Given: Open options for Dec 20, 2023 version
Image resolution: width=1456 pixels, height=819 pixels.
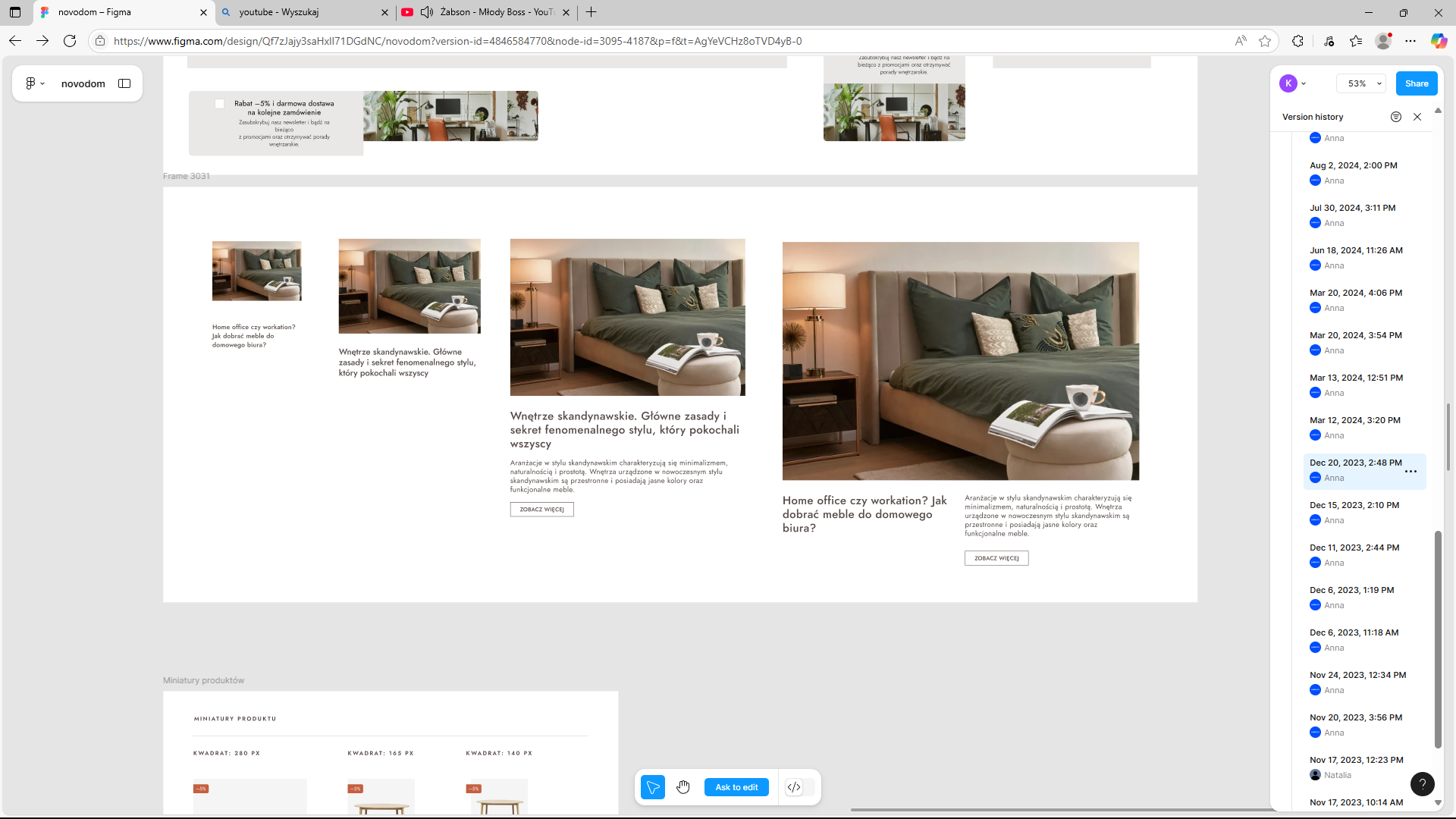Looking at the screenshot, I should pyautogui.click(x=1410, y=471).
